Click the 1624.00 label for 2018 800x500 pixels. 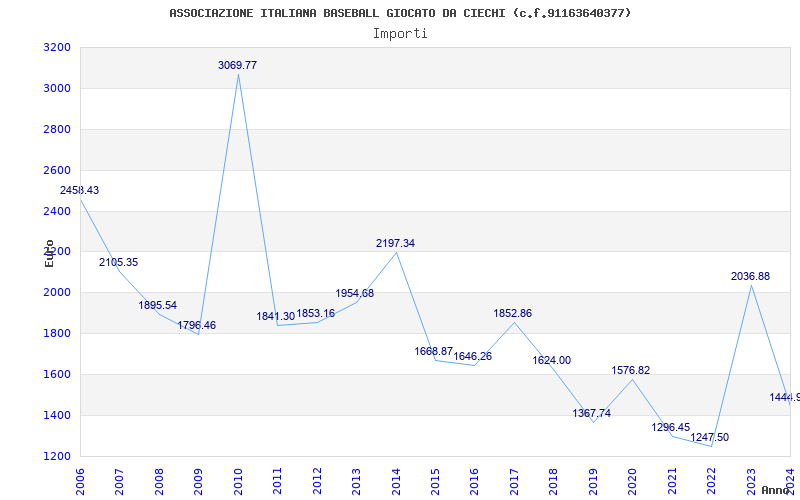click(552, 360)
